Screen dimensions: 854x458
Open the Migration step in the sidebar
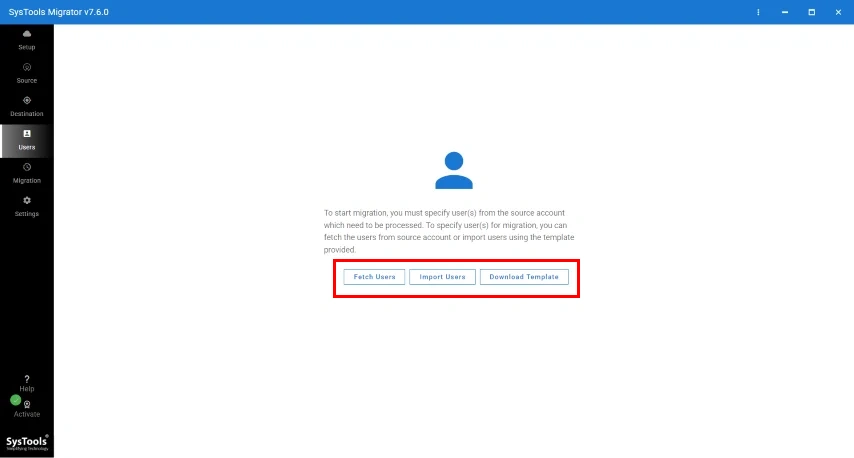coord(27,174)
